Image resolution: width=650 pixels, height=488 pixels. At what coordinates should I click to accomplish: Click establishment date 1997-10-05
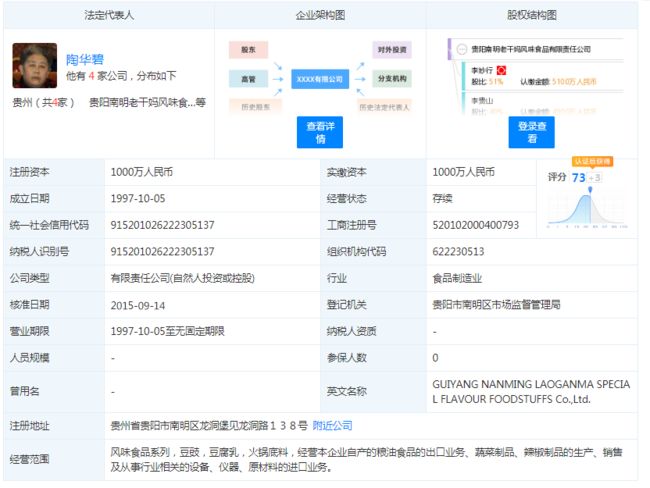138,199
